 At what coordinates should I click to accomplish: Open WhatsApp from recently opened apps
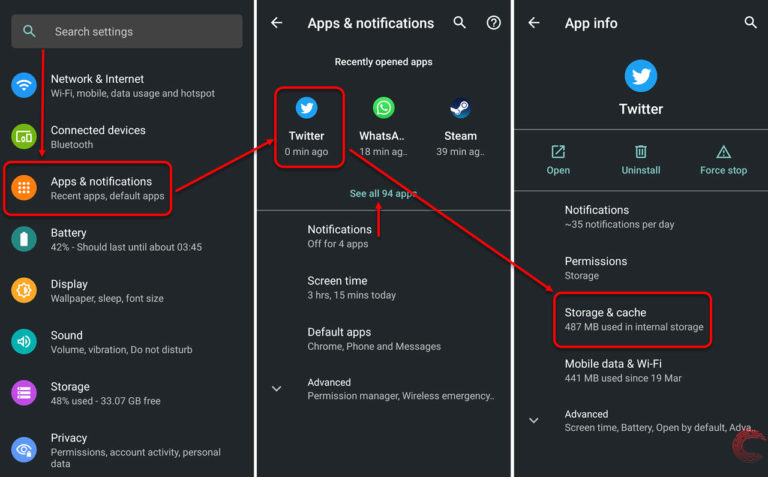[383, 127]
